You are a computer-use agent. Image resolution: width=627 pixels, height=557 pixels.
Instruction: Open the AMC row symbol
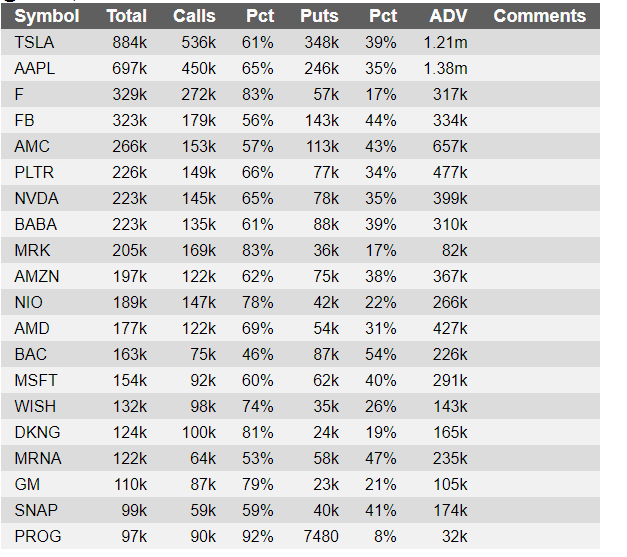(x=32, y=146)
